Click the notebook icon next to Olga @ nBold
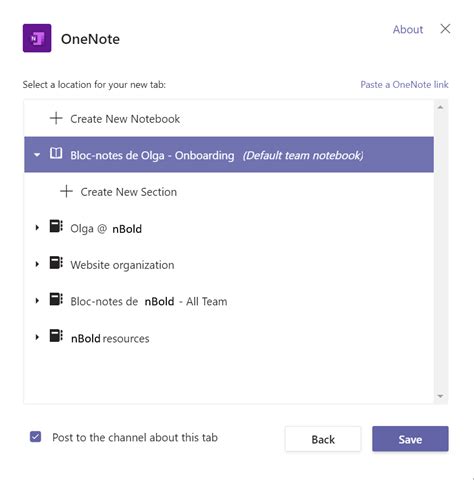The height and width of the screenshot is (480, 474). (x=56, y=226)
